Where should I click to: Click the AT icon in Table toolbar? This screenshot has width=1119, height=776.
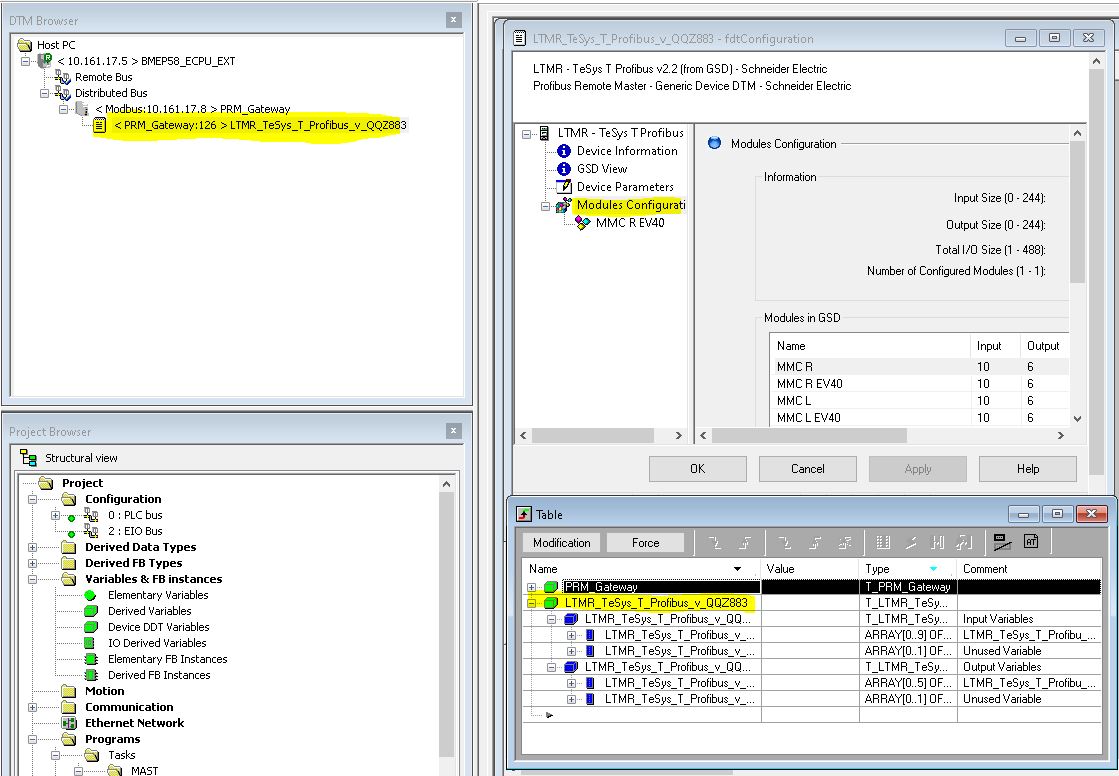click(x=1031, y=542)
